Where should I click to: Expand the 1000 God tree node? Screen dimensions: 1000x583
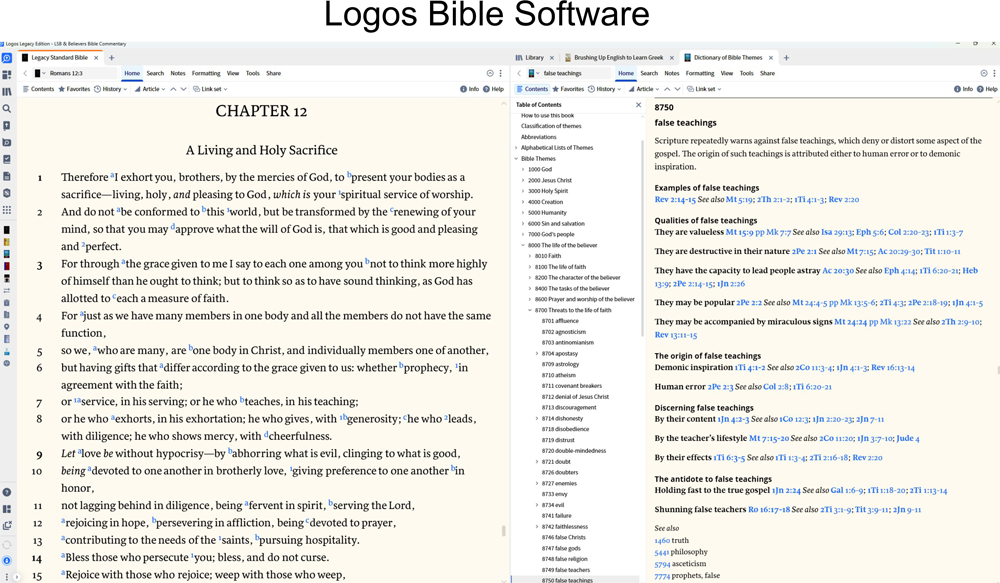[523, 170]
